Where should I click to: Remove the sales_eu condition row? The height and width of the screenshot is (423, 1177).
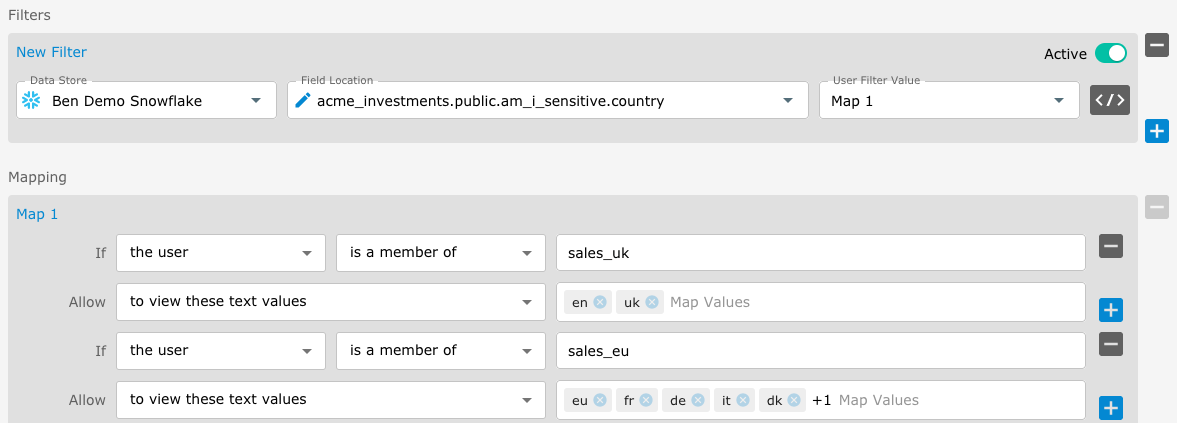[x=1110, y=344]
